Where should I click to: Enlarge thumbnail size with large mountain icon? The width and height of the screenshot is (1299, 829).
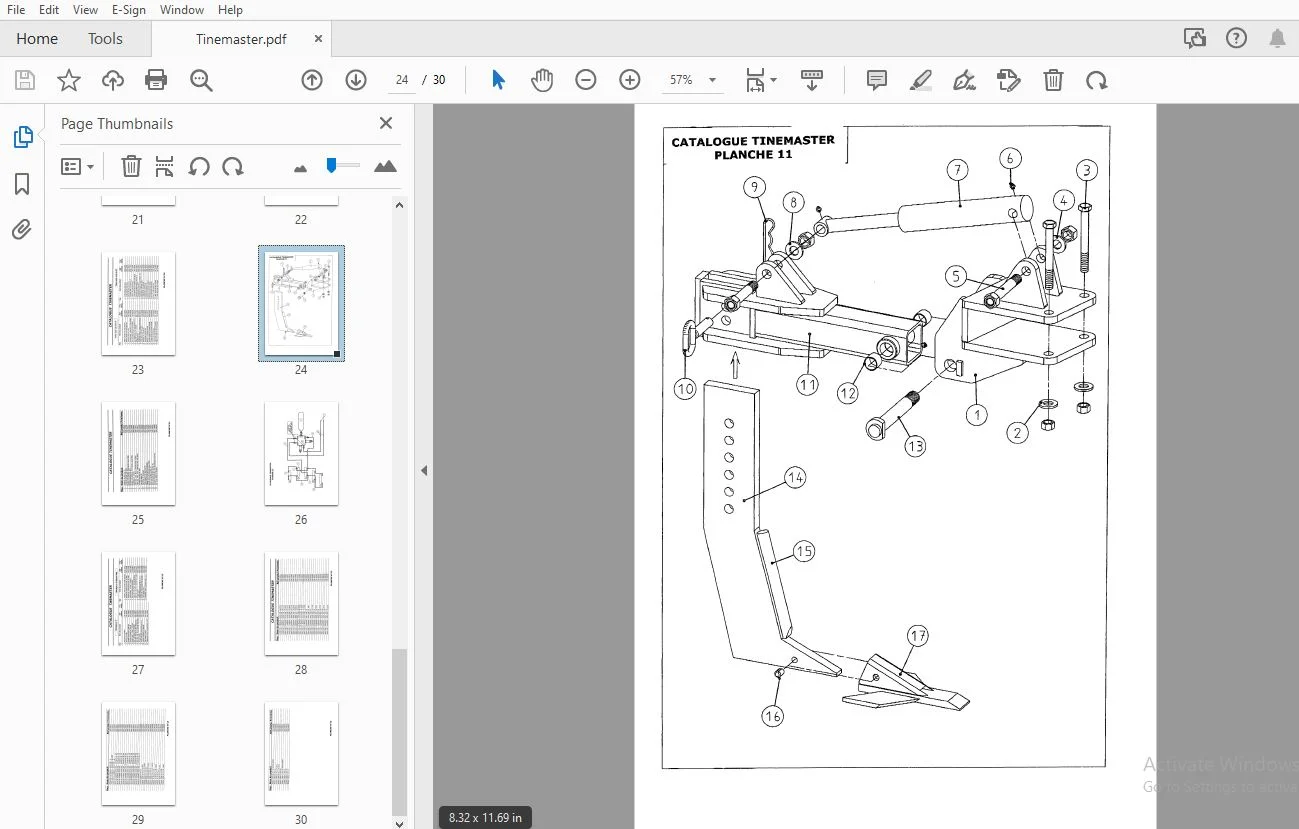[x=385, y=166]
